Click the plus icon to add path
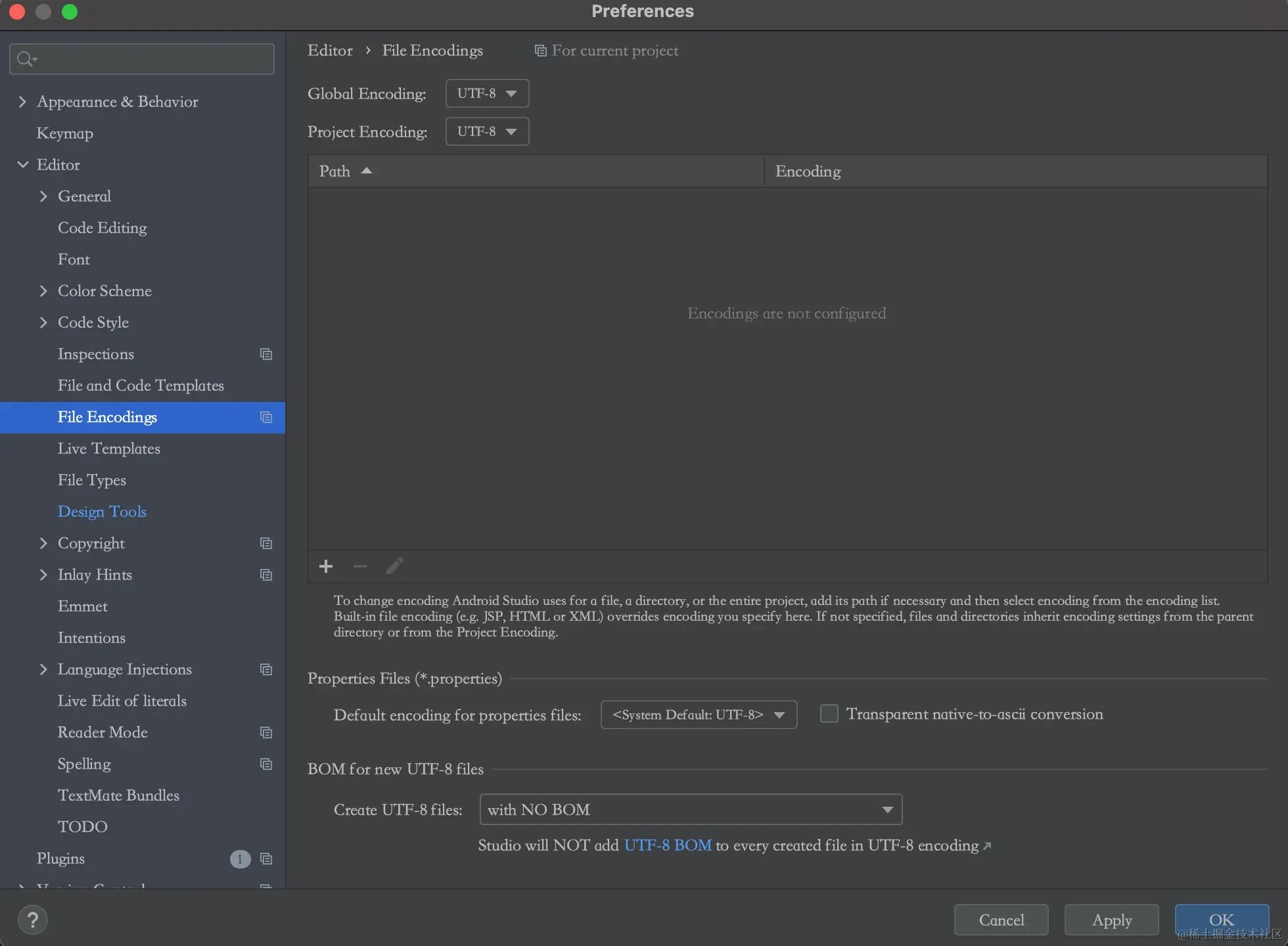The height and width of the screenshot is (946, 1288). [326, 566]
